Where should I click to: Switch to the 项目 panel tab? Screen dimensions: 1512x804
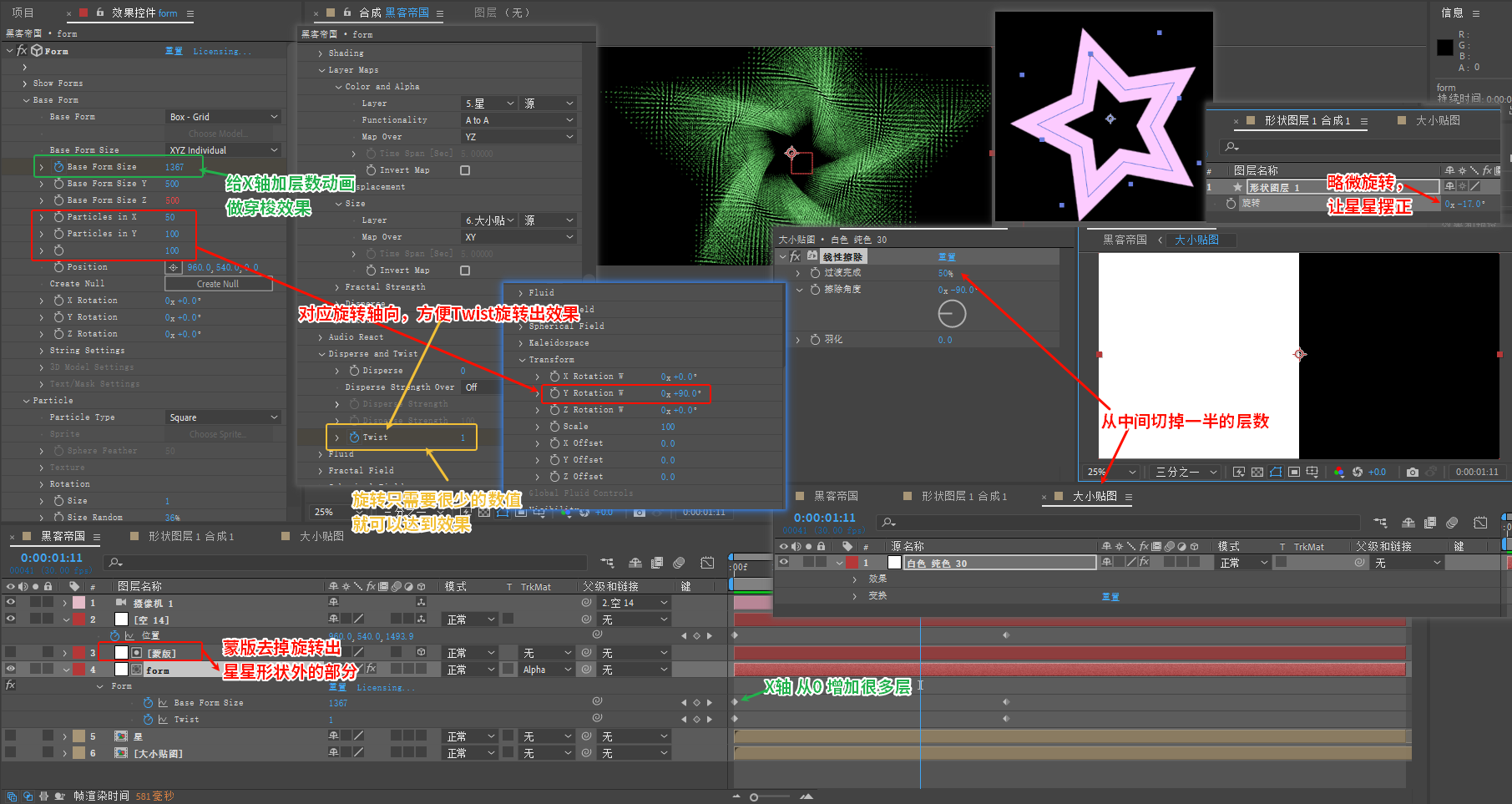pyautogui.click(x=23, y=13)
